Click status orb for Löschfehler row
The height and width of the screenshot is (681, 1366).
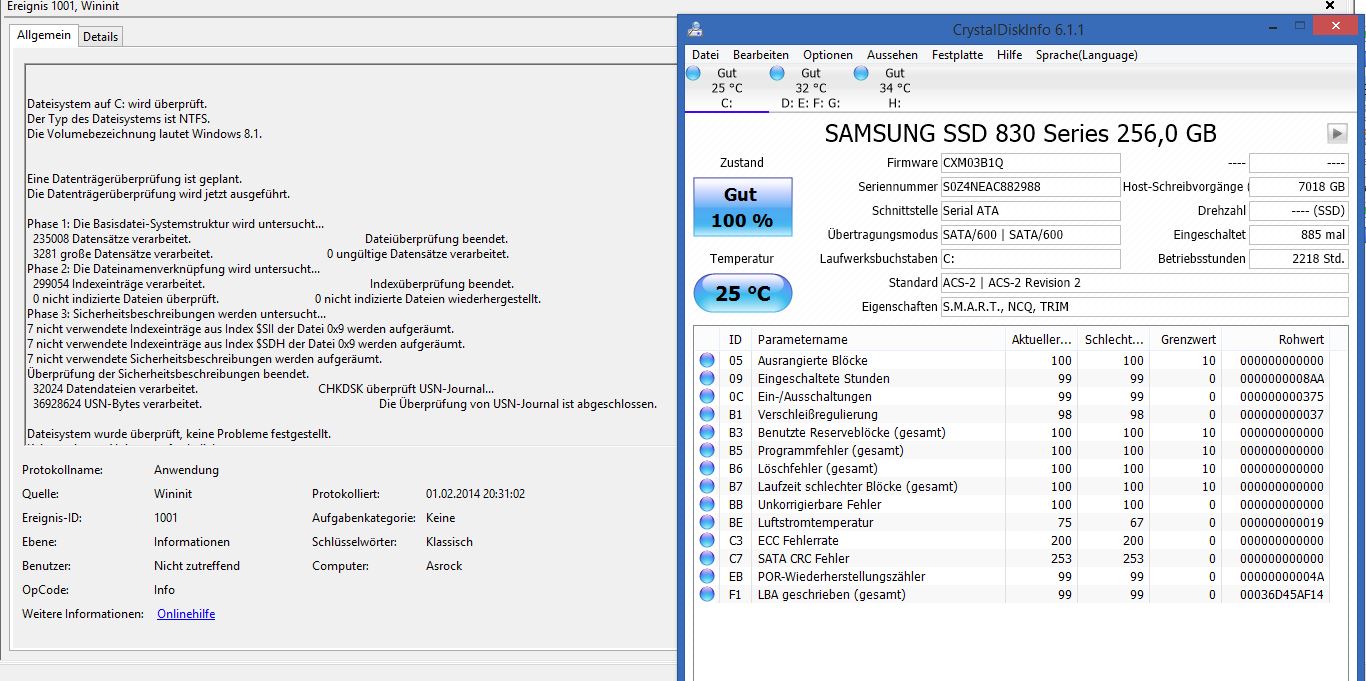tap(707, 468)
